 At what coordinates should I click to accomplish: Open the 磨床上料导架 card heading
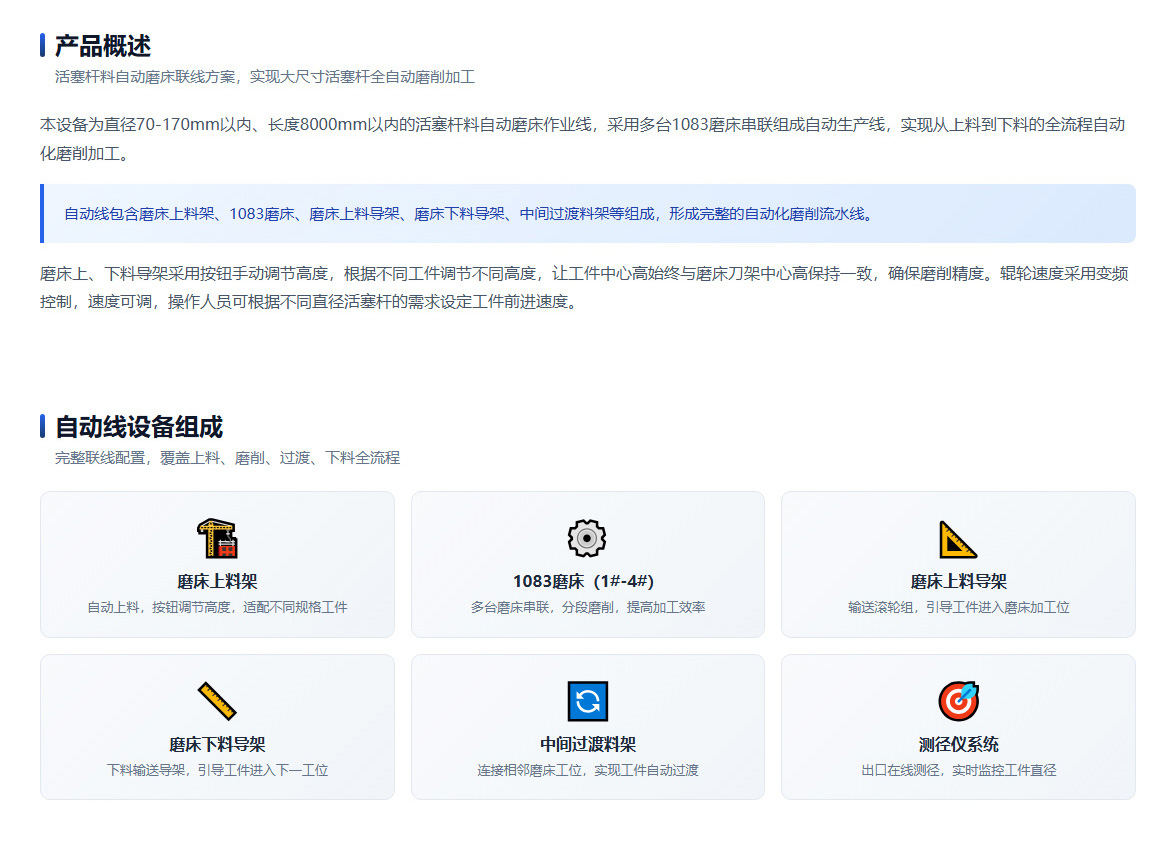tap(958, 581)
